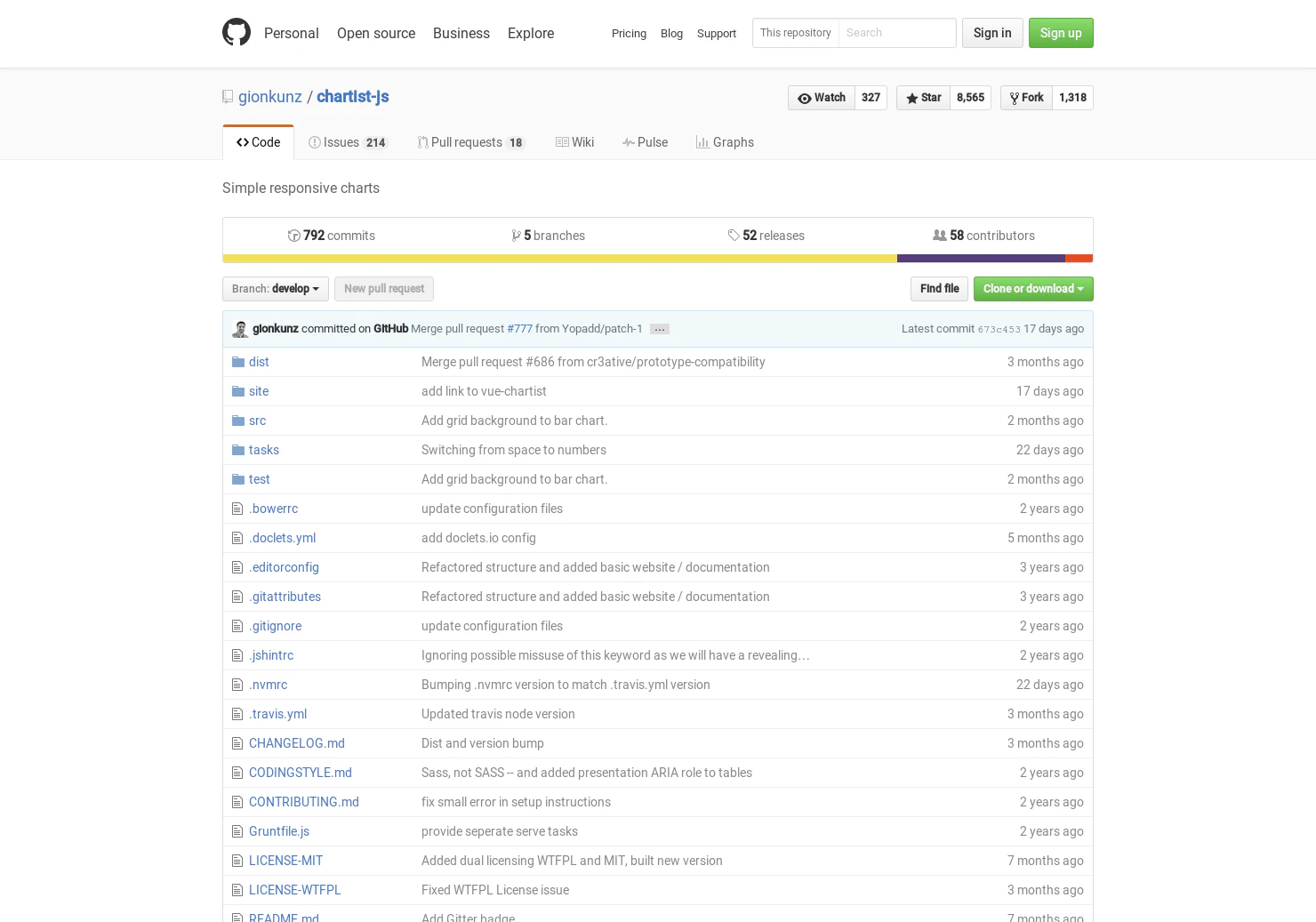Switch to the Issues tab
The width and height of the screenshot is (1316, 922).
[x=348, y=142]
